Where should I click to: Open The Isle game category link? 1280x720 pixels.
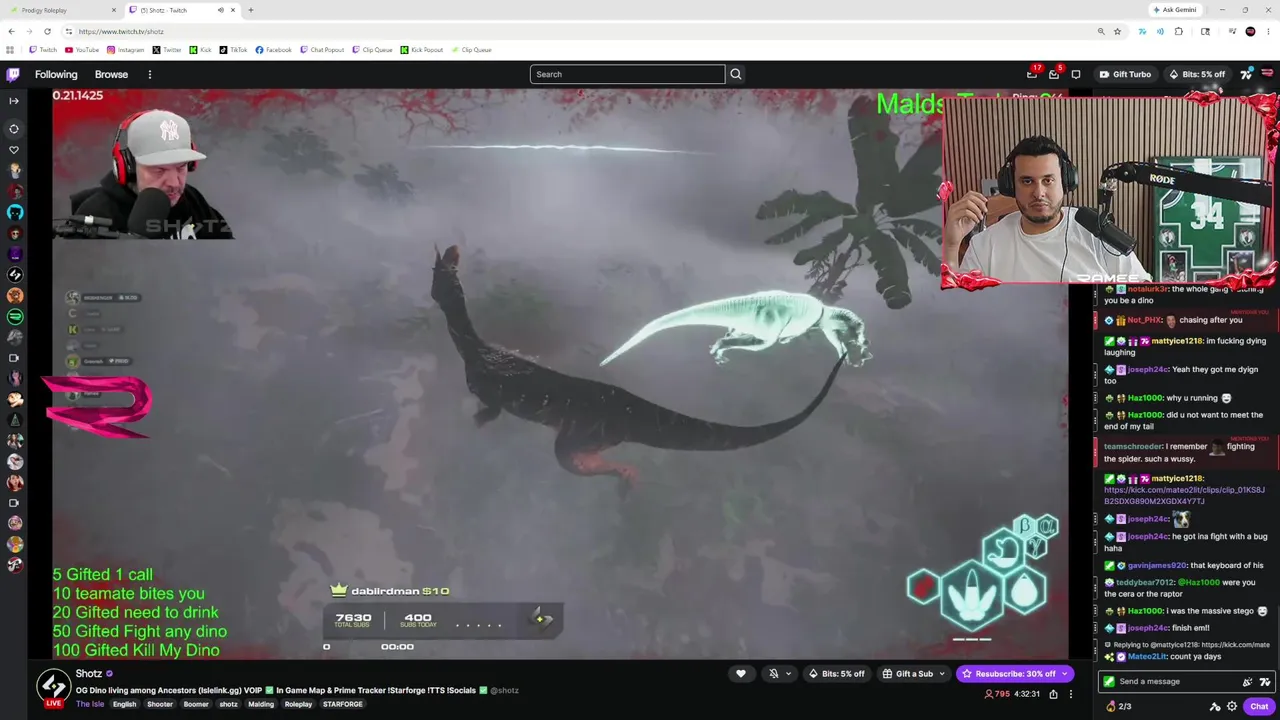point(90,704)
